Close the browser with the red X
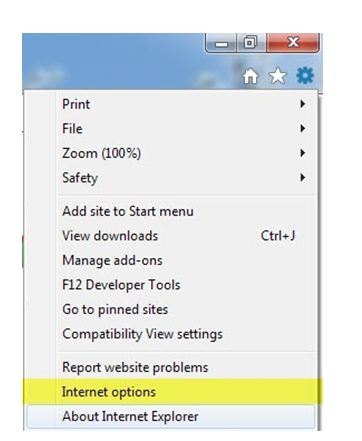This screenshot has width=362, height=441. (x=293, y=43)
